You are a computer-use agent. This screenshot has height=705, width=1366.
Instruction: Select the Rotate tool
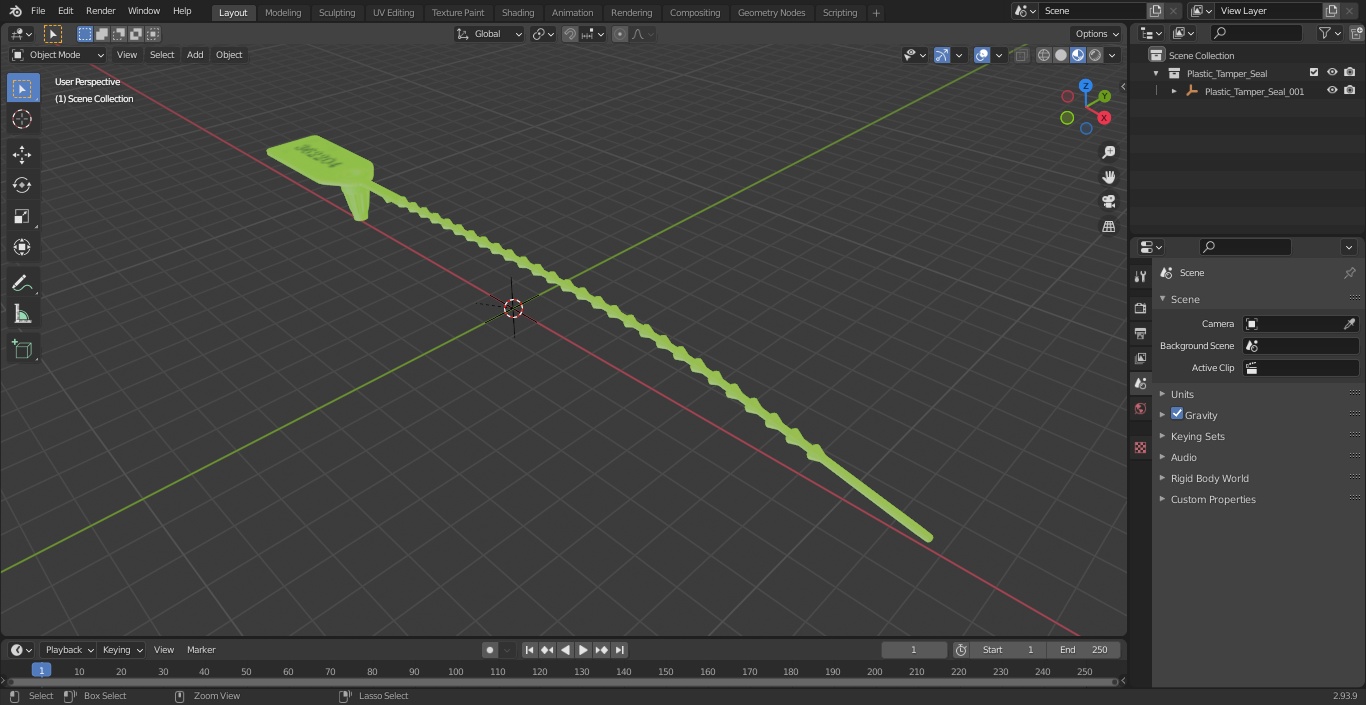click(x=22, y=185)
